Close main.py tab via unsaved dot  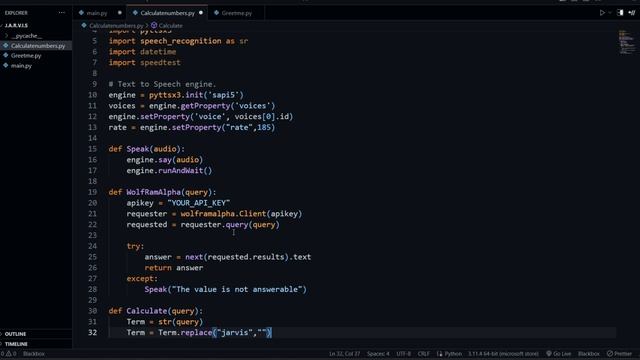[120, 13]
